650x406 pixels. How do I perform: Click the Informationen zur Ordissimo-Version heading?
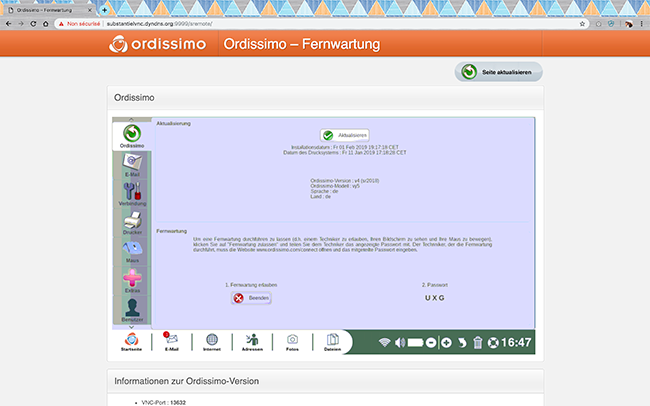[x=187, y=381]
